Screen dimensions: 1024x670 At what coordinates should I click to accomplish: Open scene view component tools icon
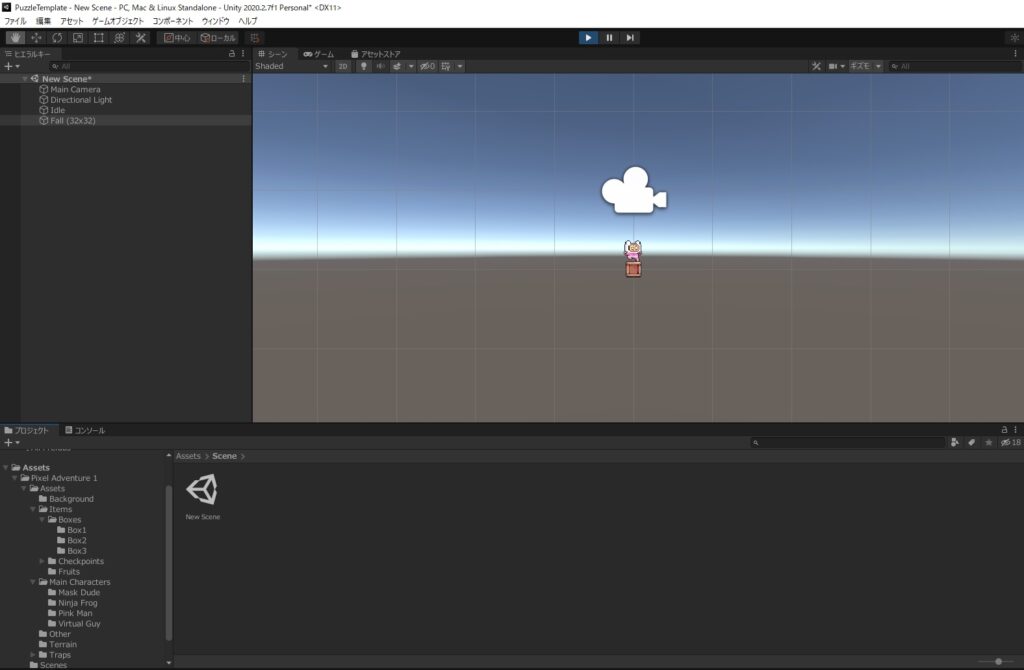coord(816,66)
